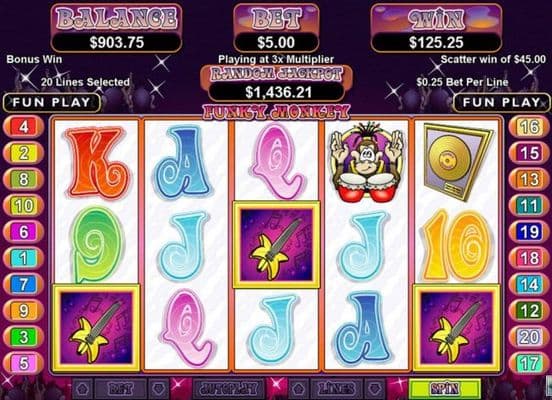Decrease bet with the down arrow

[159, 389]
